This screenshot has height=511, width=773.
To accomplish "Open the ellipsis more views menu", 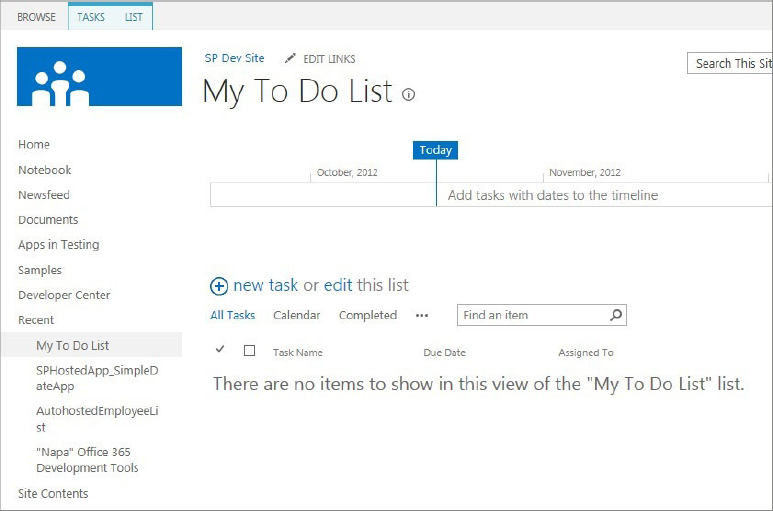I will click(x=422, y=315).
